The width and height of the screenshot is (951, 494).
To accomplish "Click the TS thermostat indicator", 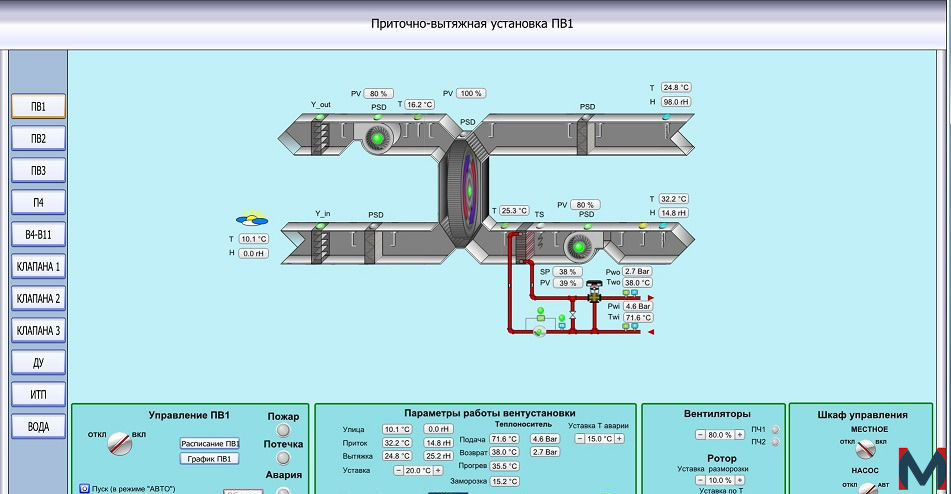I will point(539,225).
